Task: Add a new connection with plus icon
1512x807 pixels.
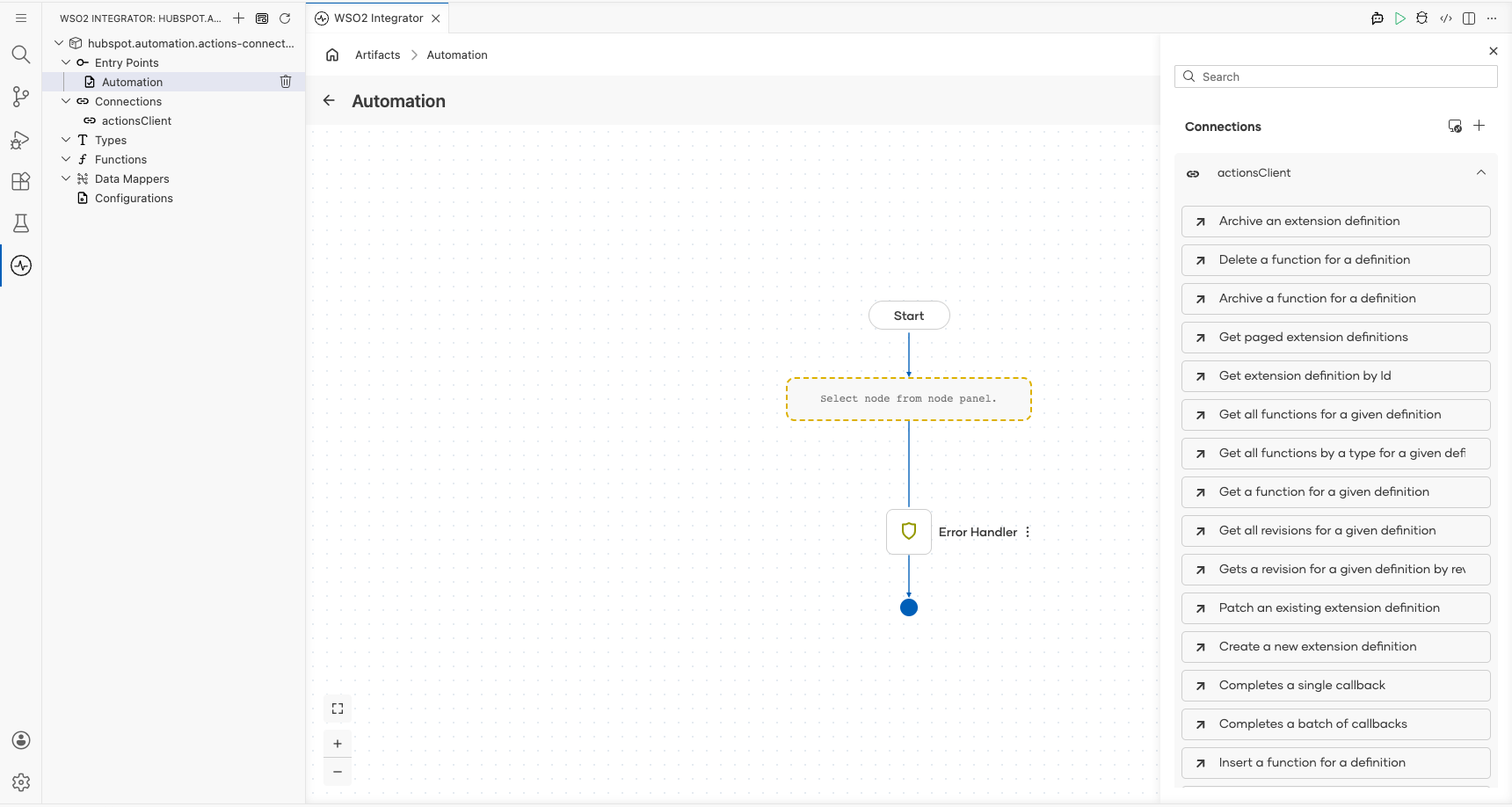Action: [x=1479, y=126]
